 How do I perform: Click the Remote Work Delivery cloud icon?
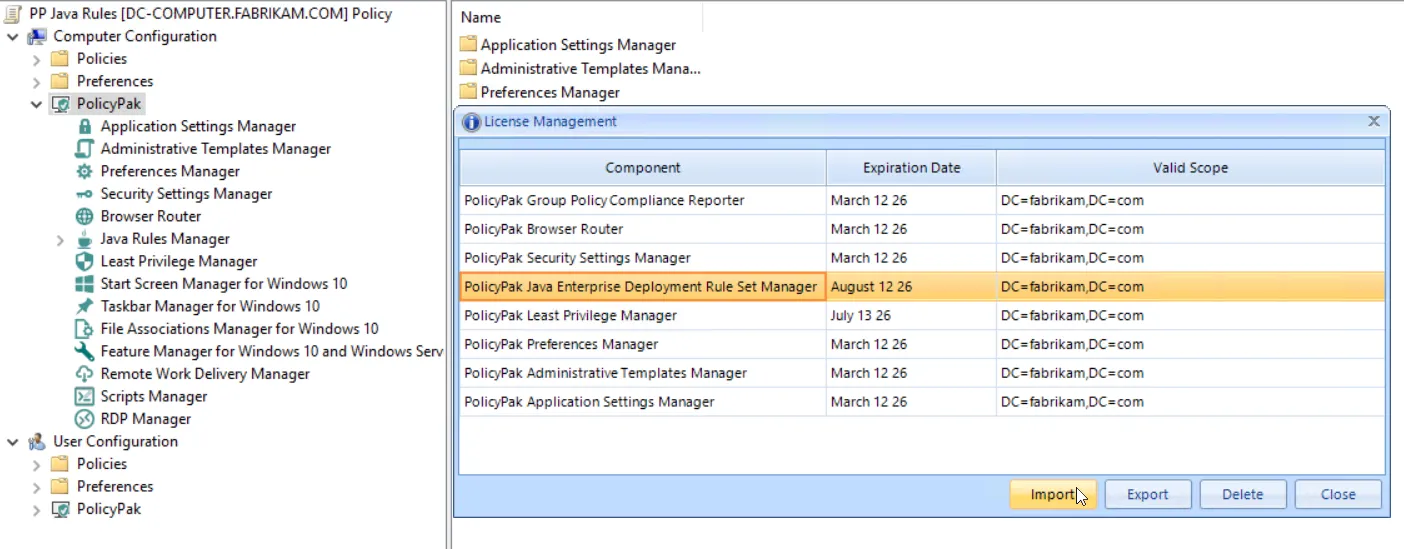(x=84, y=374)
